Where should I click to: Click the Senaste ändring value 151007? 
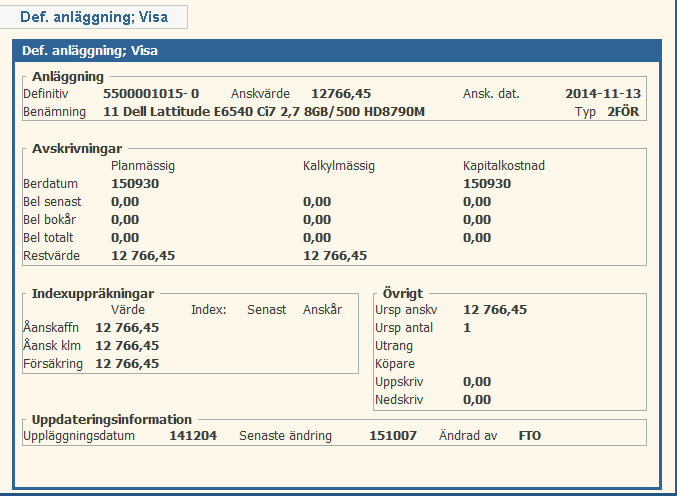[x=393, y=436]
